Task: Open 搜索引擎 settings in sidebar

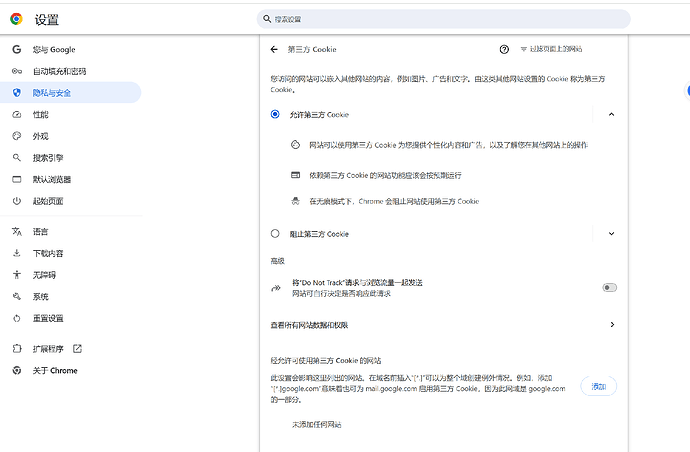Action: [x=47, y=158]
